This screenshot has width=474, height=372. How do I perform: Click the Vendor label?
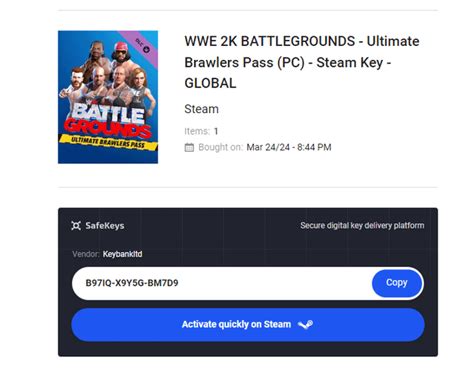tap(86, 254)
